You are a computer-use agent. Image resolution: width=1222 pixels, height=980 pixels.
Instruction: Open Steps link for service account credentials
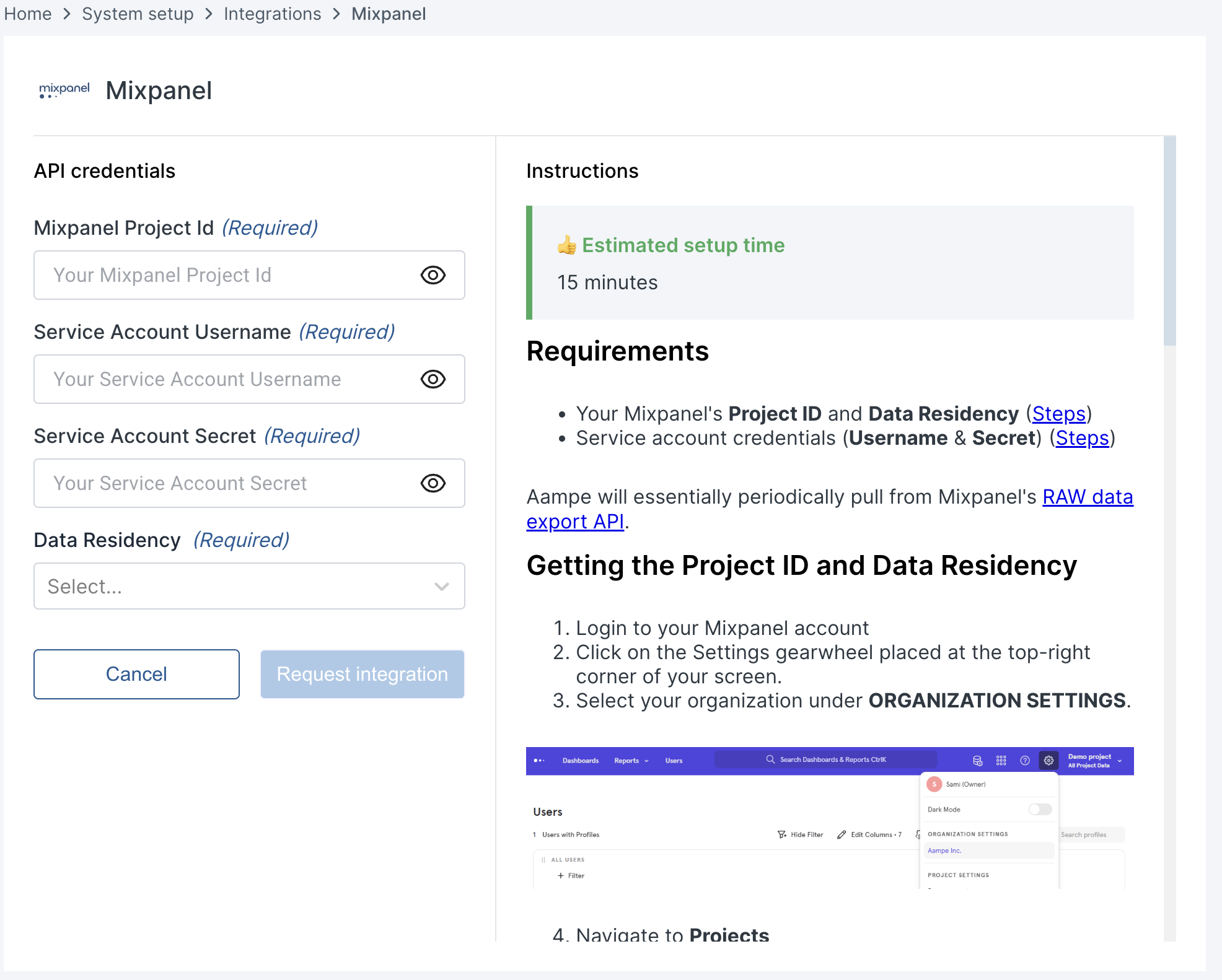tap(1082, 438)
